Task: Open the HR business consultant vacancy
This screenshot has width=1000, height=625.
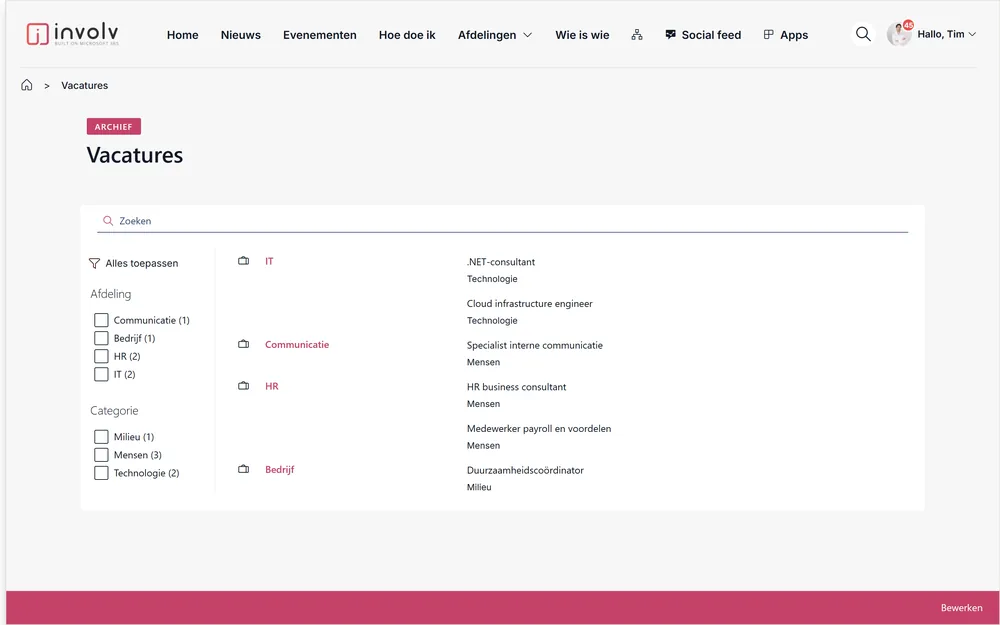Action: click(516, 387)
